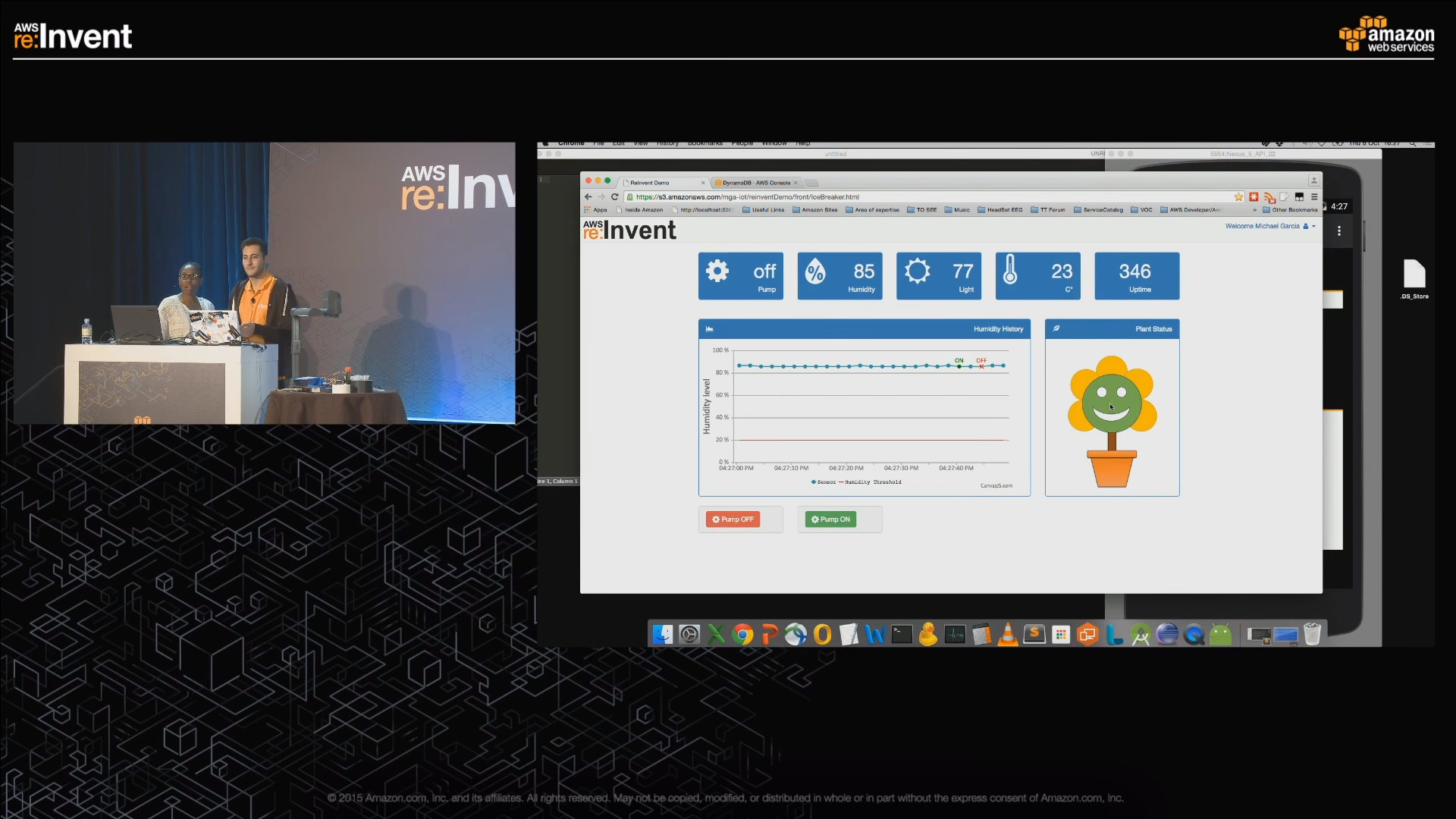Click the CanvasJS.com chart credit link
Image resolution: width=1456 pixels, height=819 pixels.
[x=996, y=485]
